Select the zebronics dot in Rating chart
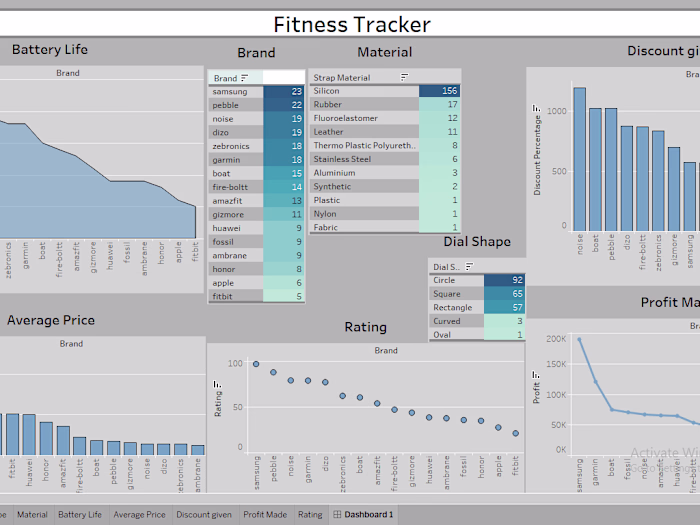The height and width of the screenshot is (525, 700). pos(342,396)
